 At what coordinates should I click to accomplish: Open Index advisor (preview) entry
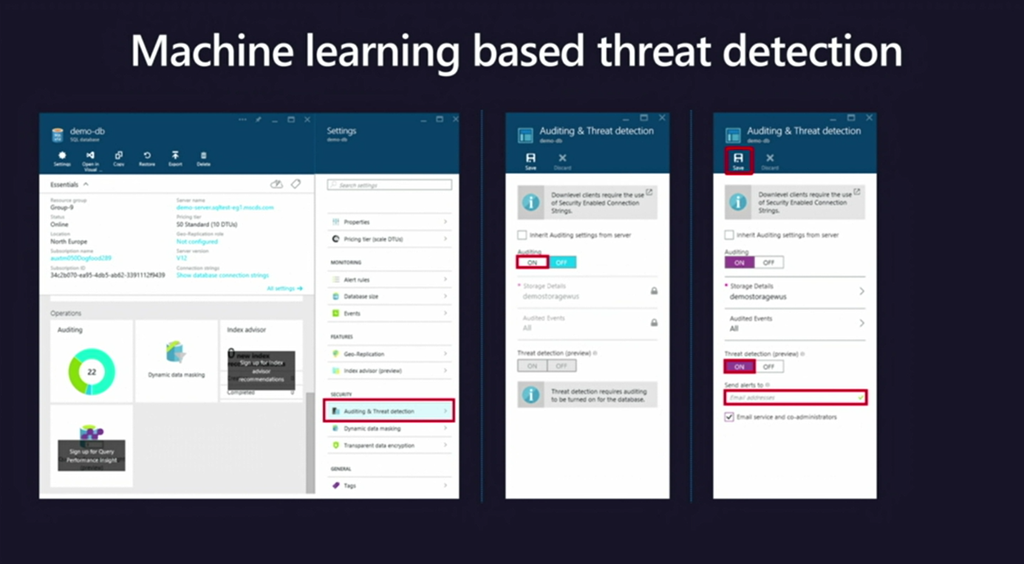point(390,371)
